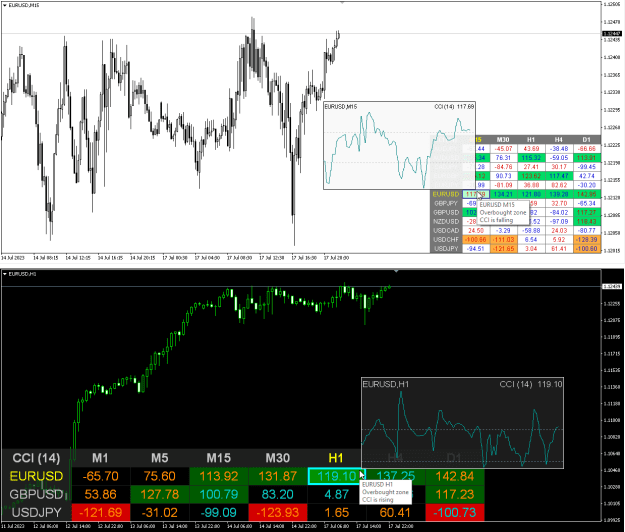Click the green 131.87 cell
The width and height of the screenshot is (625, 532).
point(278,476)
